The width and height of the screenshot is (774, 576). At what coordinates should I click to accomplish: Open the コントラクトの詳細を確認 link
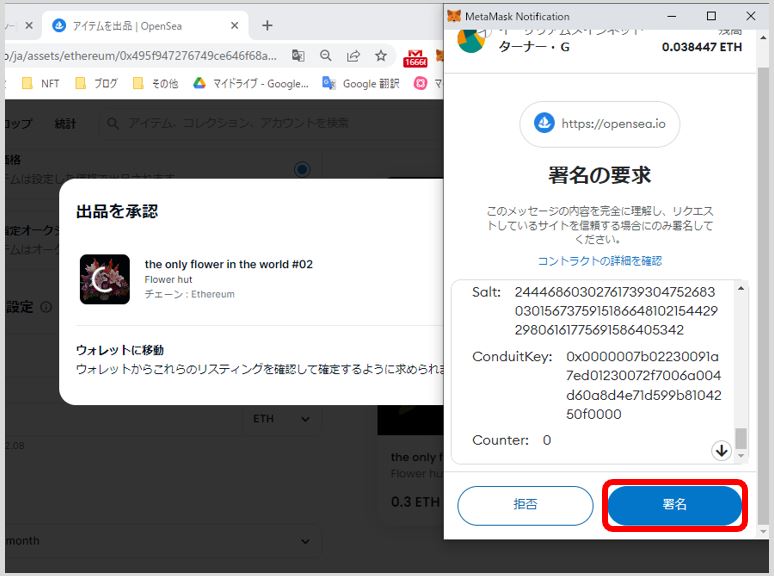[599, 261]
